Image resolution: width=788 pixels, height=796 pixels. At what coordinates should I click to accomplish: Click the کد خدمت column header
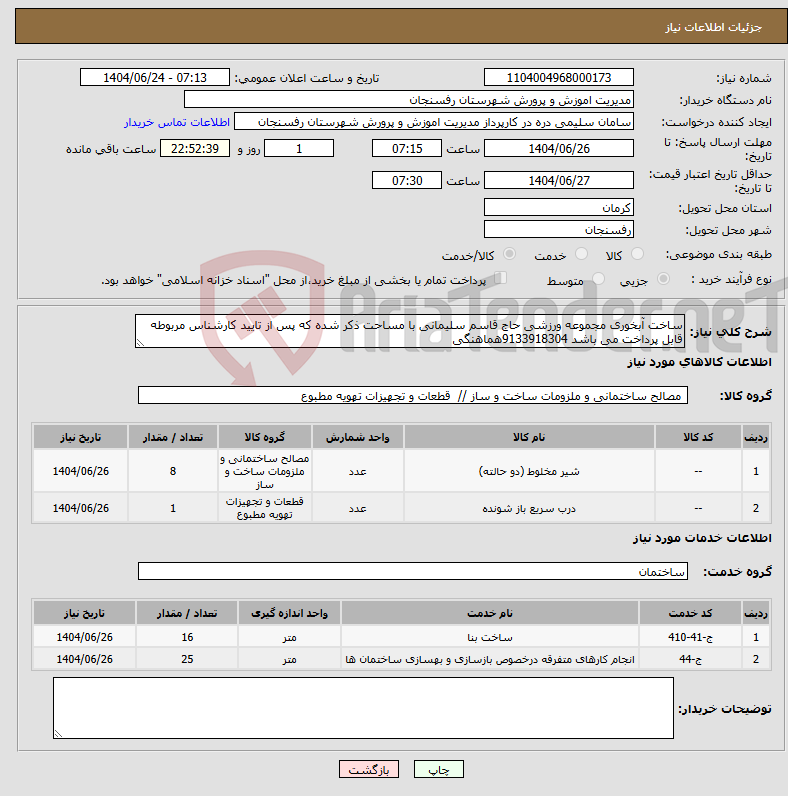point(690,613)
